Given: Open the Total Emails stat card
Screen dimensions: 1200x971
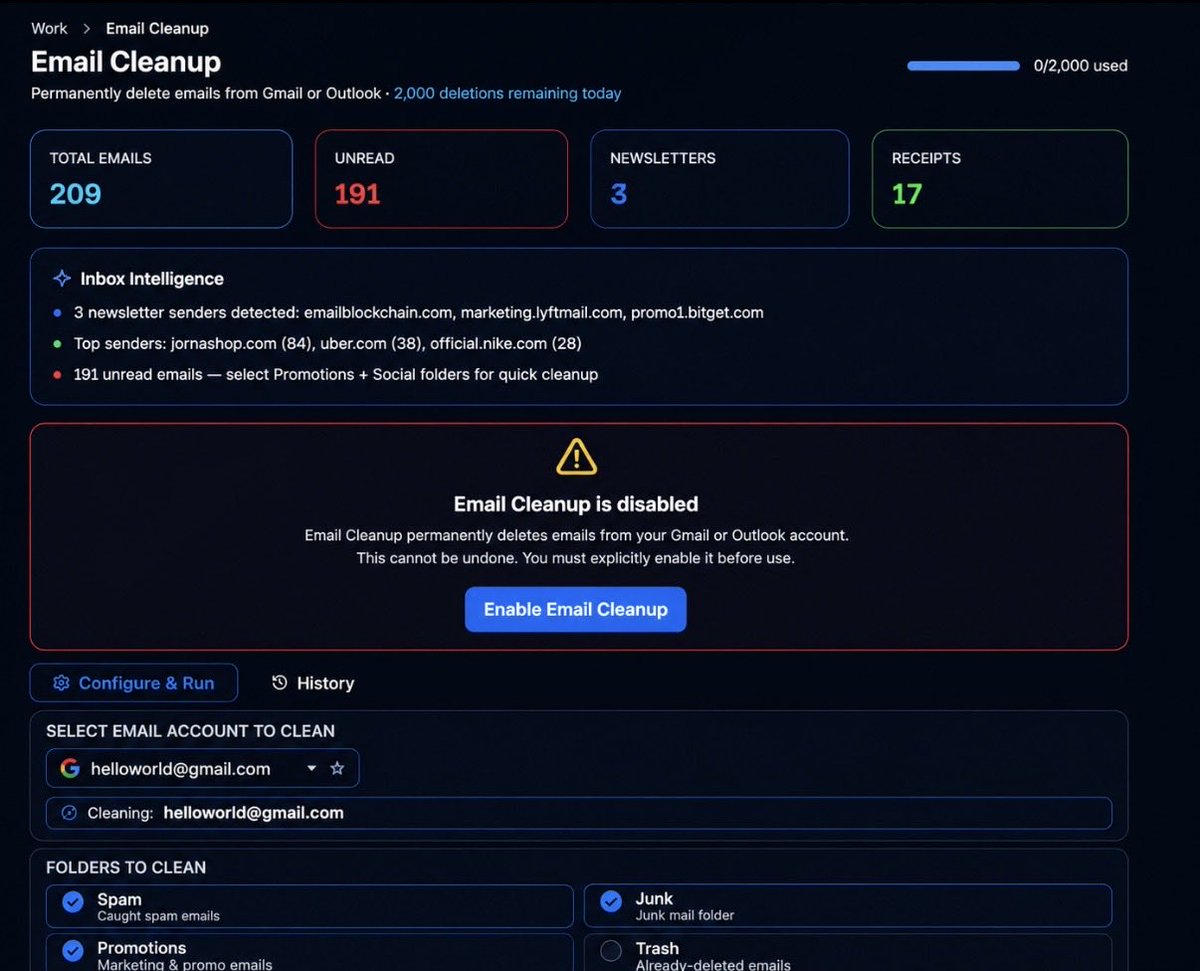Looking at the screenshot, I should 161,179.
